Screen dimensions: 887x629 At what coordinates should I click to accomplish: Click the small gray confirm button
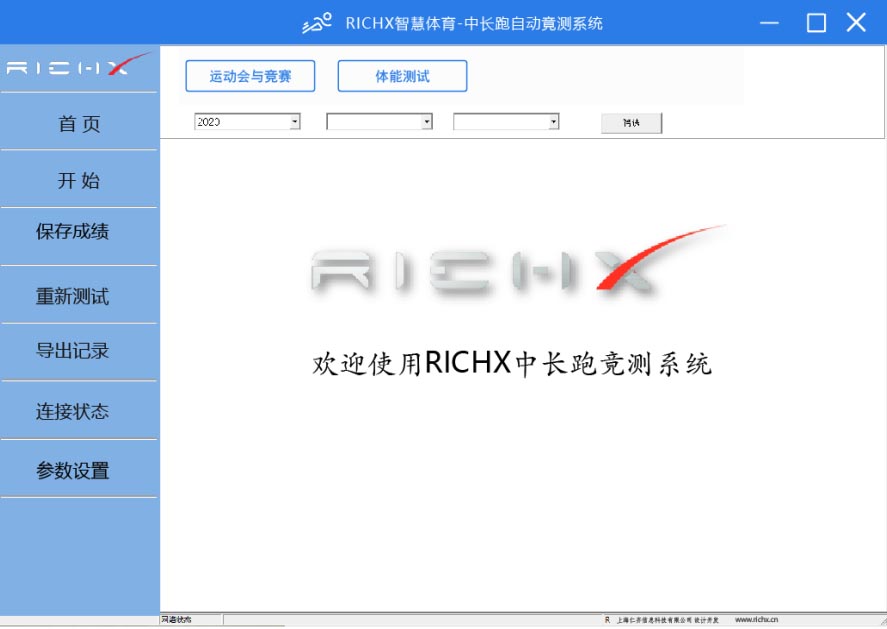[631, 123]
